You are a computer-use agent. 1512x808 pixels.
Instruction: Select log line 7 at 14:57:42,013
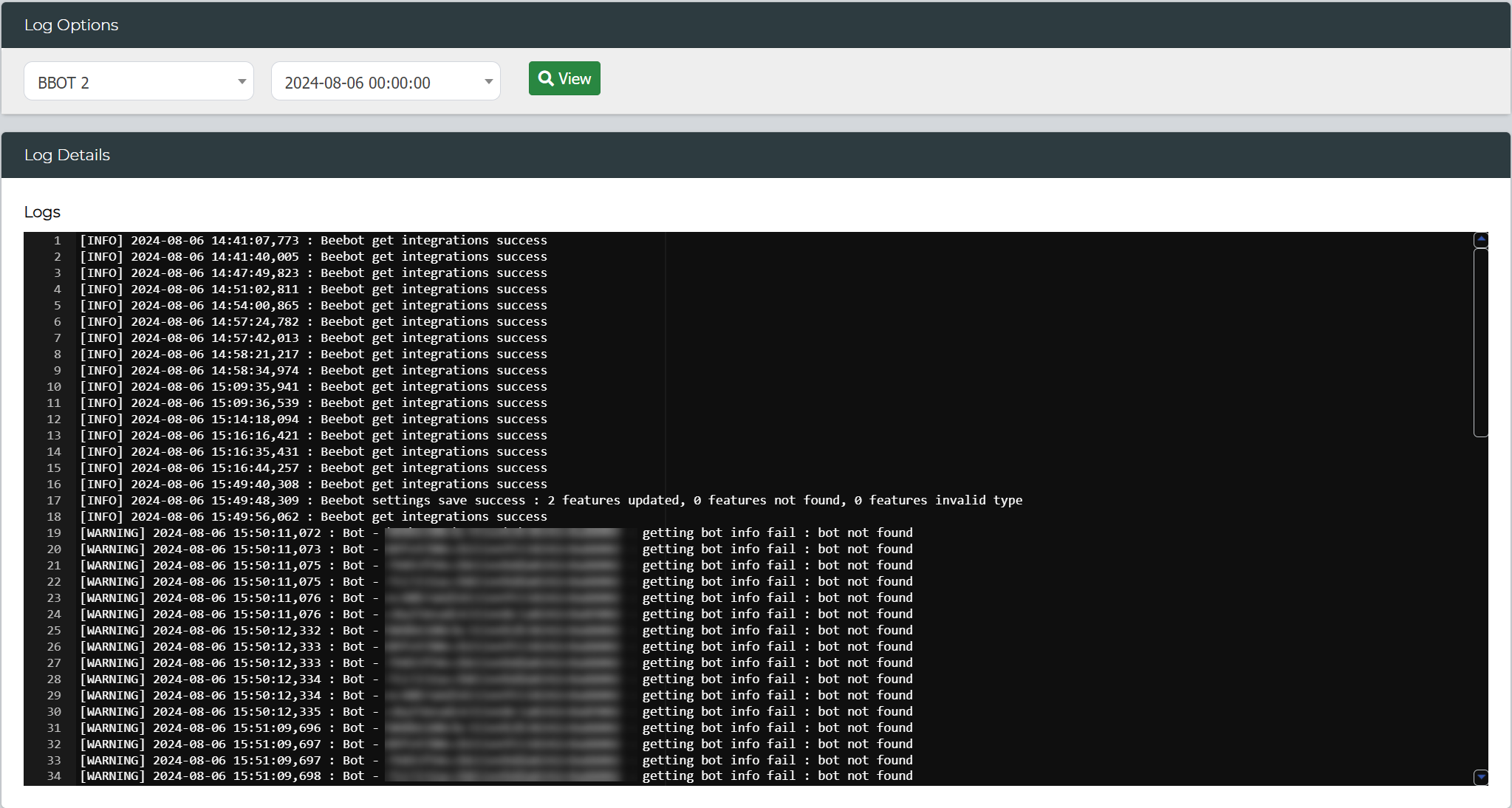pos(313,338)
